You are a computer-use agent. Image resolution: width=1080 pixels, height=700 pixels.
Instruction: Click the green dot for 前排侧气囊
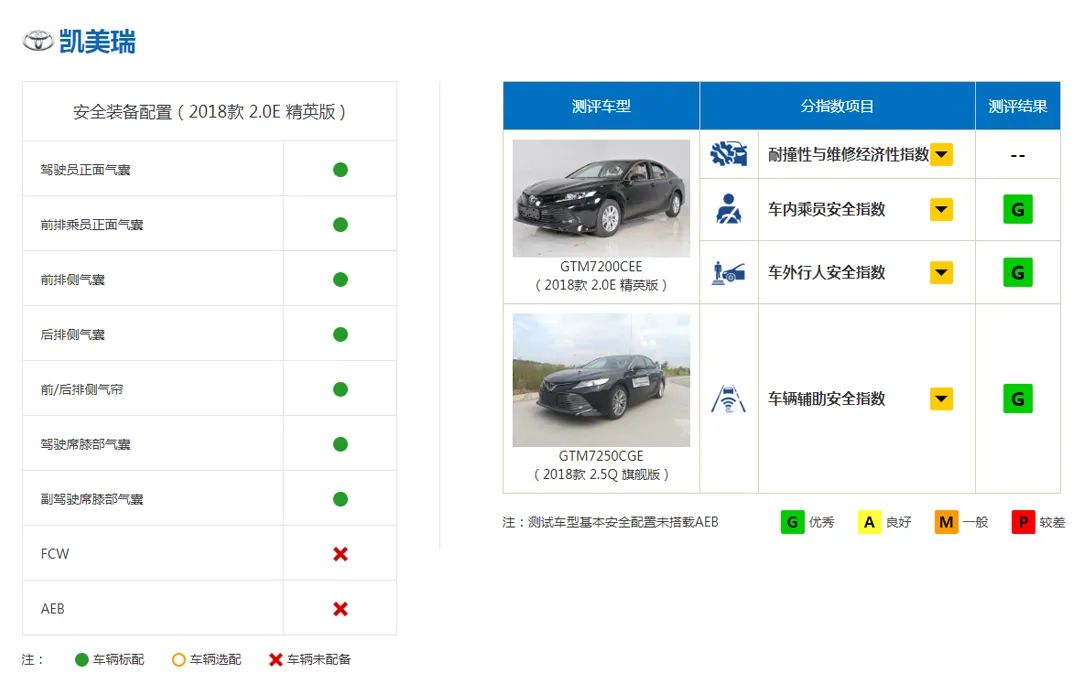pos(340,280)
